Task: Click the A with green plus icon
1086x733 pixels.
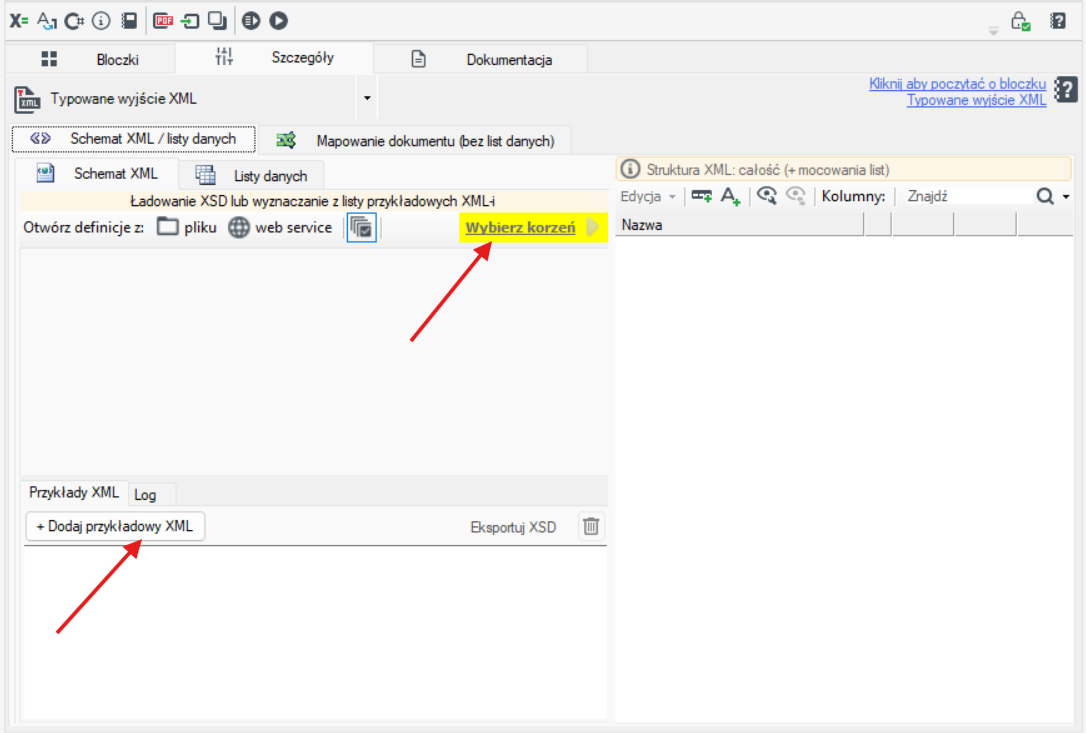Action: (731, 196)
